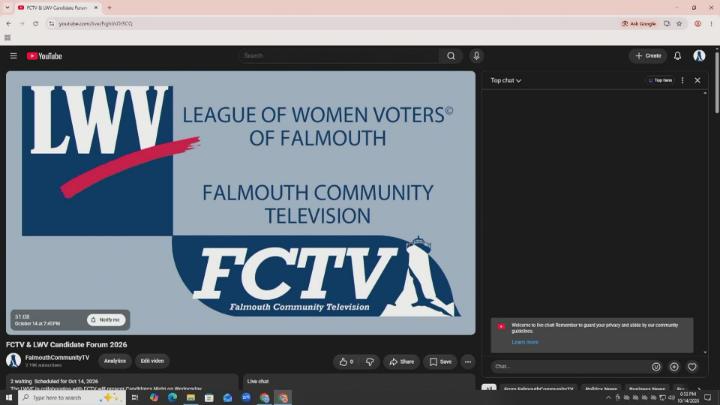720x405 pixels.
Task: Click the taskbar clock and date
Action: 687,398
